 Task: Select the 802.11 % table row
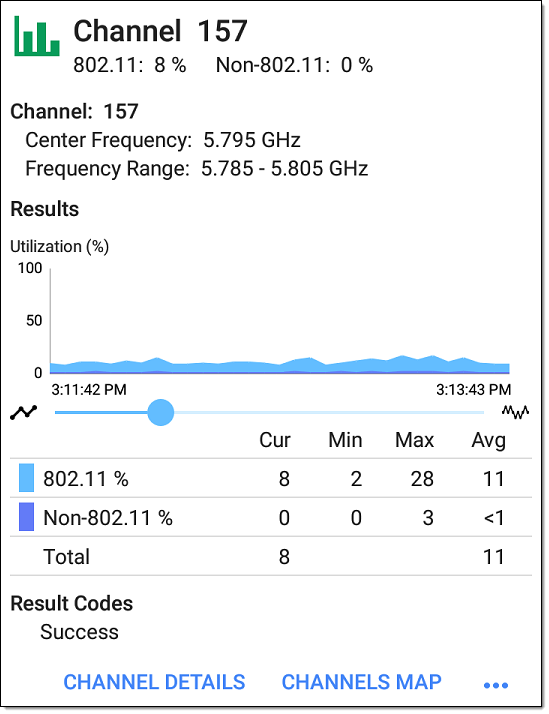(x=271, y=478)
